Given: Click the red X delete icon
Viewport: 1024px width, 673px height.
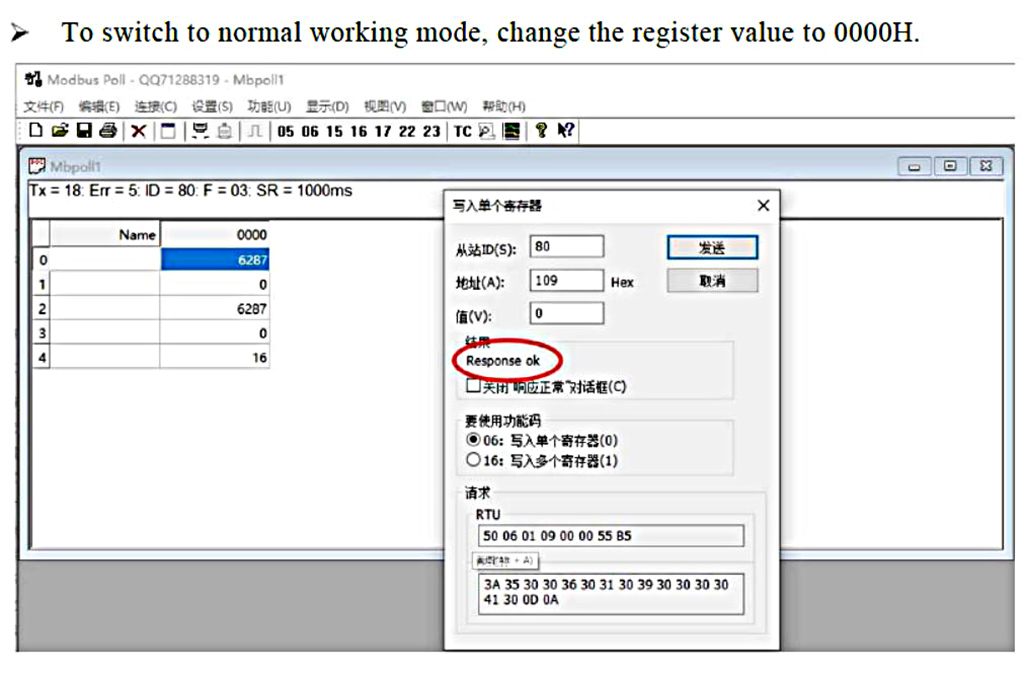Looking at the screenshot, I should tap(138, 131).
